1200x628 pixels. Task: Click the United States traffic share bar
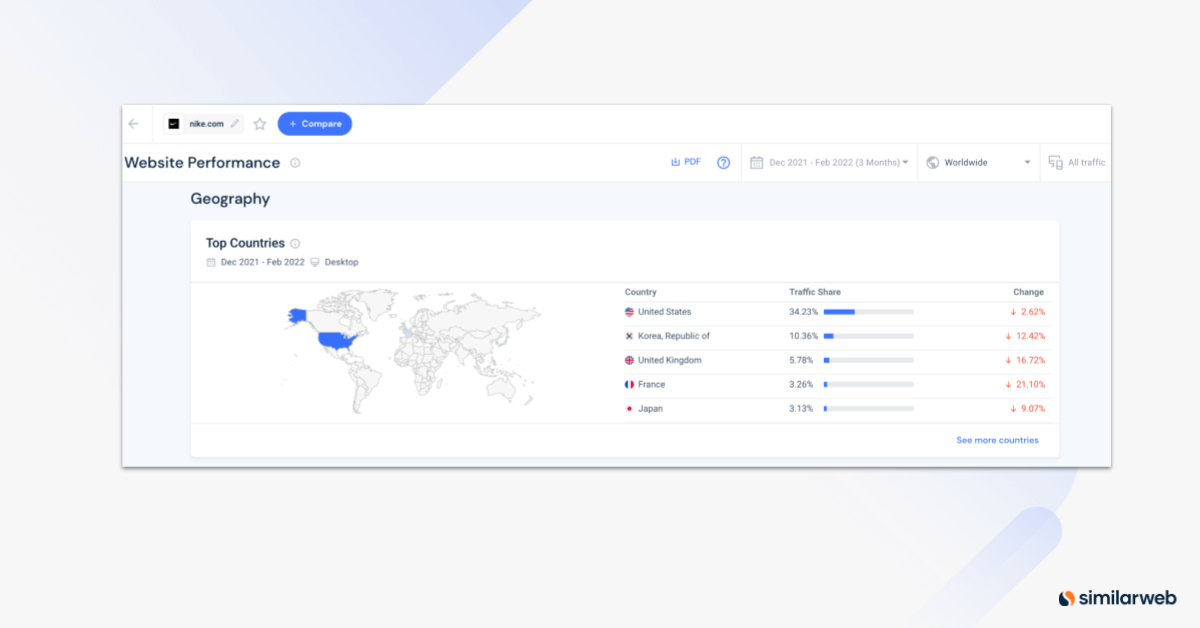[x=868, y=312]
